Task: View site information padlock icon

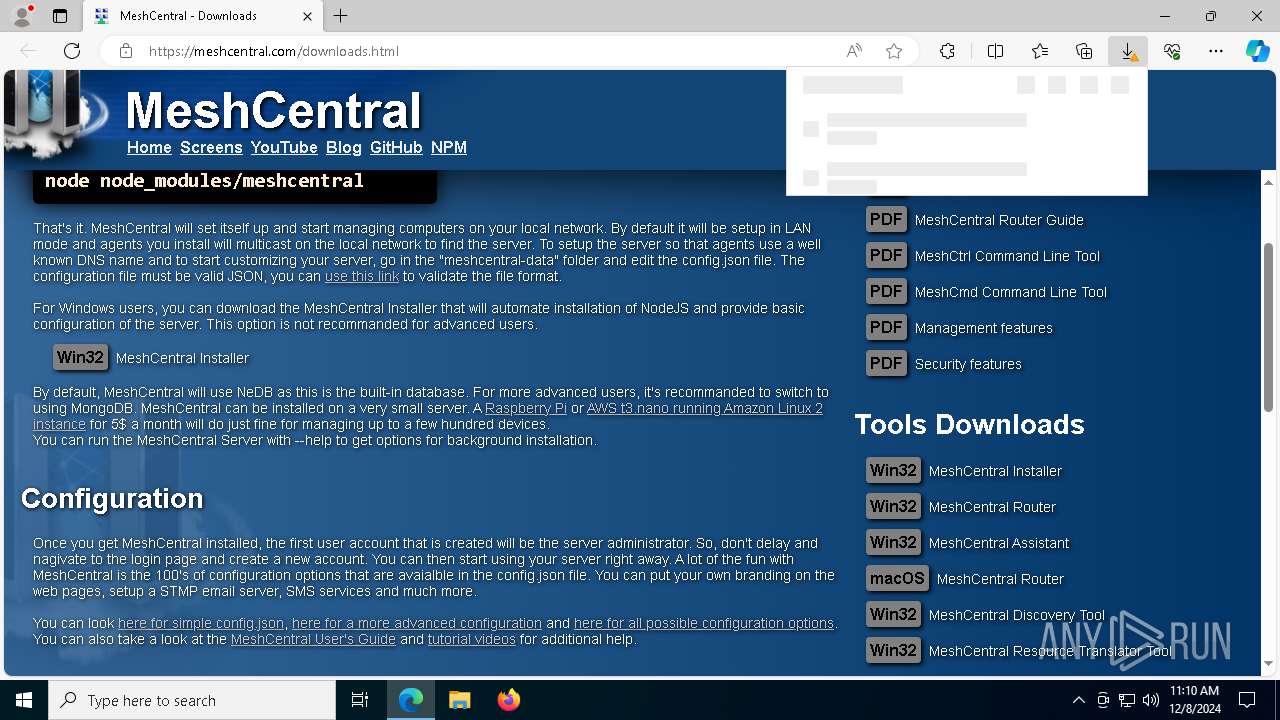Action: 126,51
